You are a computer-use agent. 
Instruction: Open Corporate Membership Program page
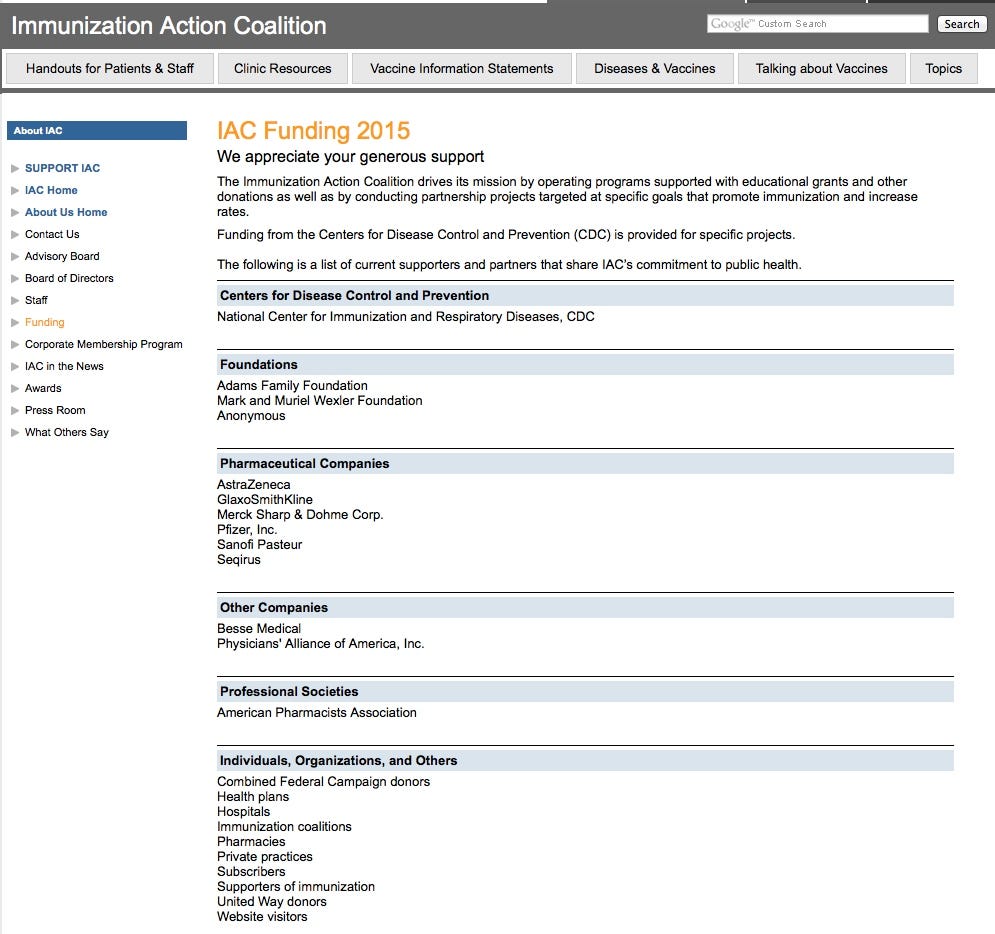pyautogui.click(x=103, y=345)
